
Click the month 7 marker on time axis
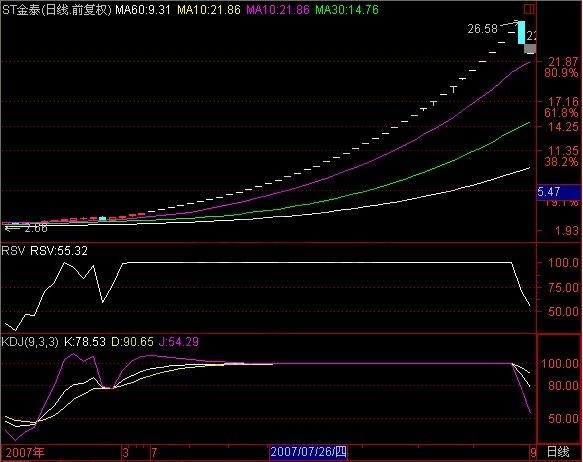(154, 453)
